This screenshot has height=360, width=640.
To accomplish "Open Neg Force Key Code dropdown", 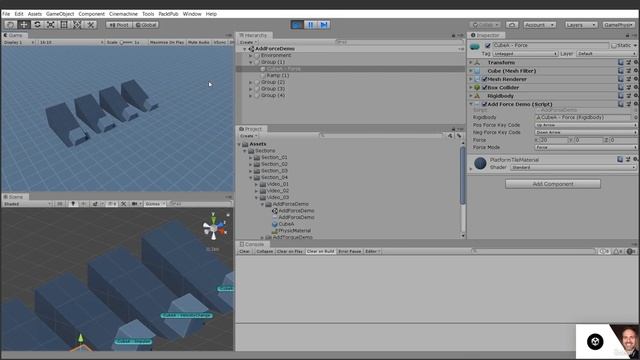I will 586,132.
